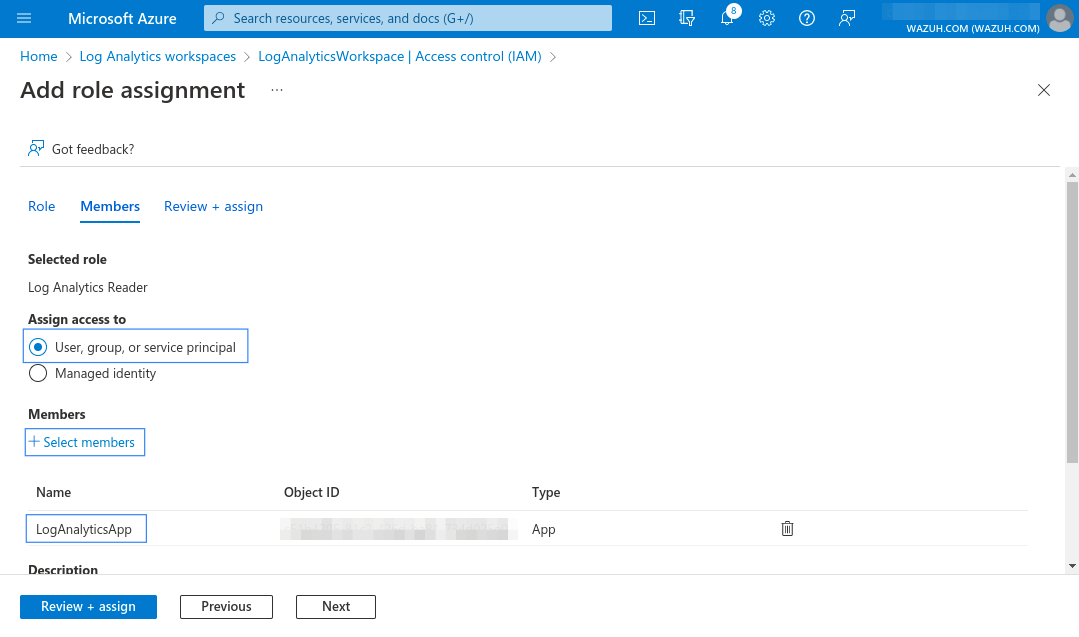The width and height of the screenshot is (1079, 637).
Task: Open LogAnalyticsWorkspace Access control breadcrumb
Action: pos(400,56)
